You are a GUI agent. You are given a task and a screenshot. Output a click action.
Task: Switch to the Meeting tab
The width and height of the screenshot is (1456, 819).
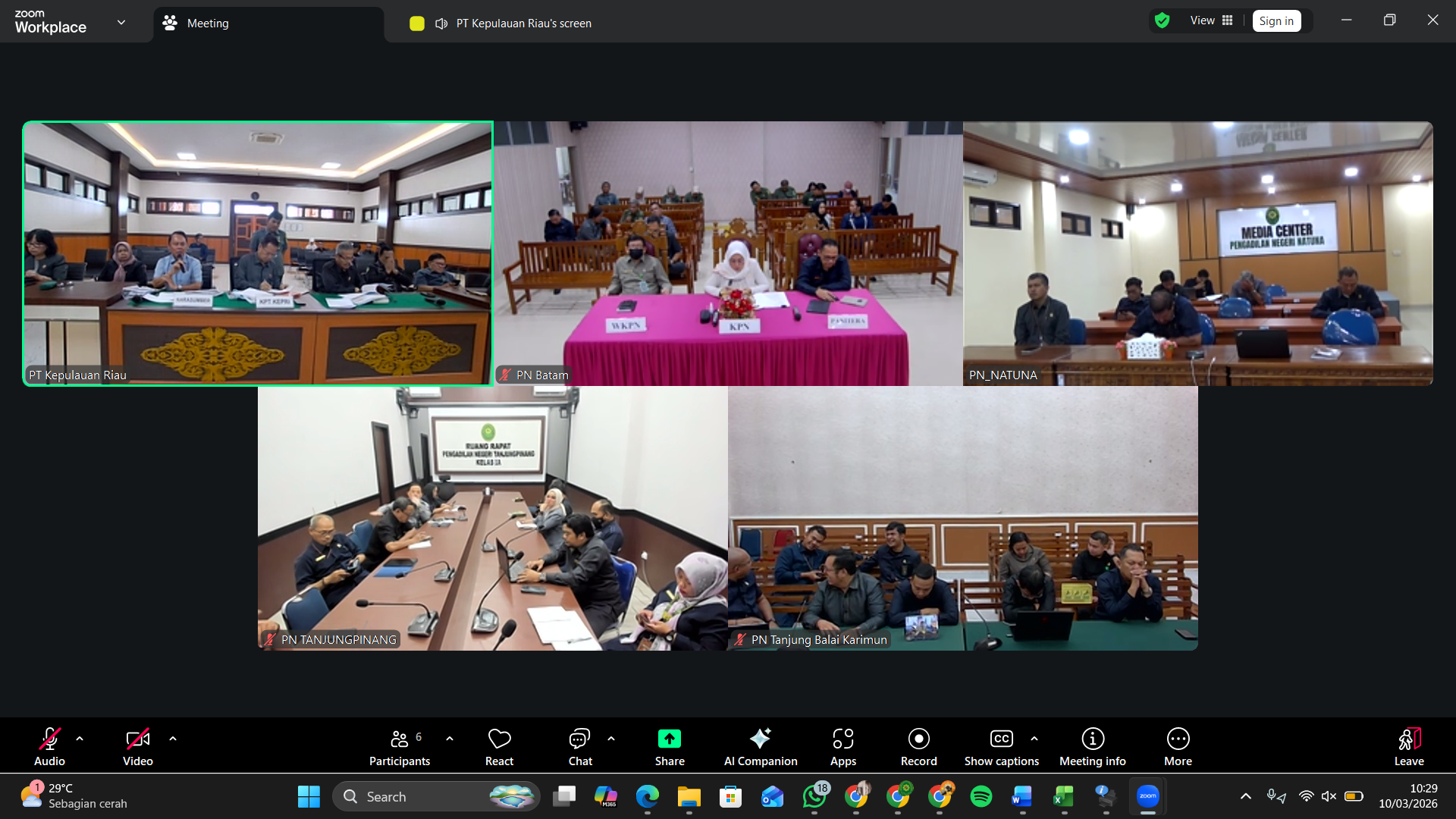(208, 24)
